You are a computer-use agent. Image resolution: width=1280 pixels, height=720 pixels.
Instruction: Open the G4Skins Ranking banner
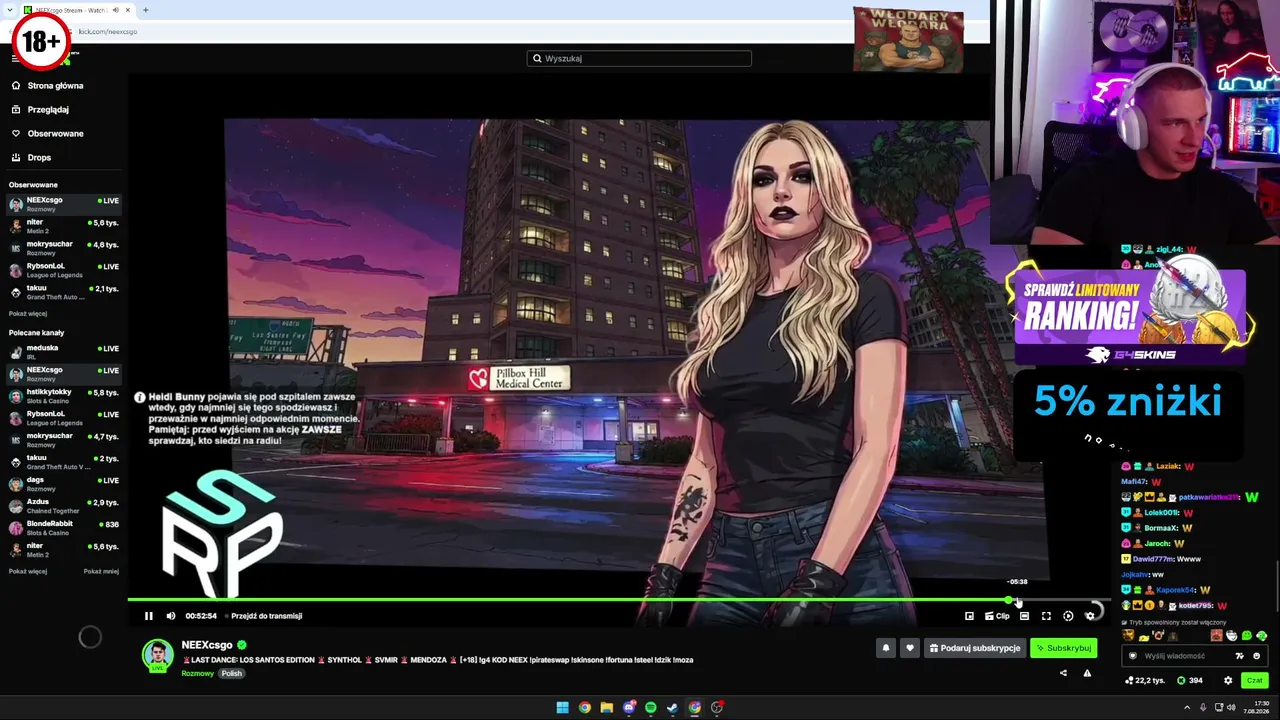(x=1130, y=315)
